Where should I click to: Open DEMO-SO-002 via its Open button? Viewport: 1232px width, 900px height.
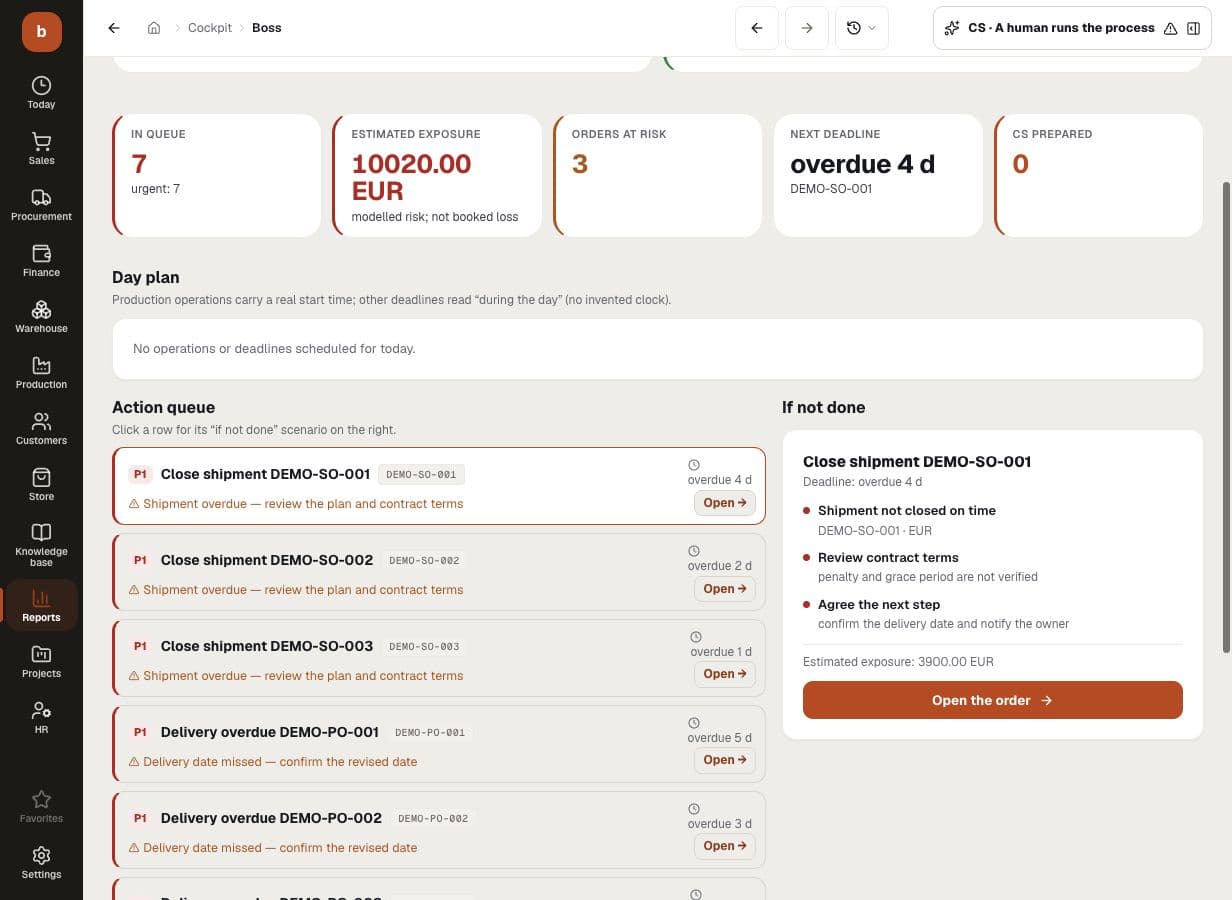[725, 589]
